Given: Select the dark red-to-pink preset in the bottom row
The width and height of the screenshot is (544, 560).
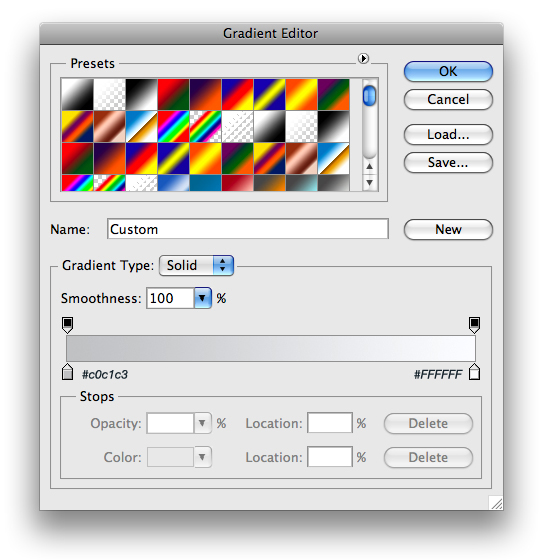Looking at the screenshot, I should pos(237,183).
